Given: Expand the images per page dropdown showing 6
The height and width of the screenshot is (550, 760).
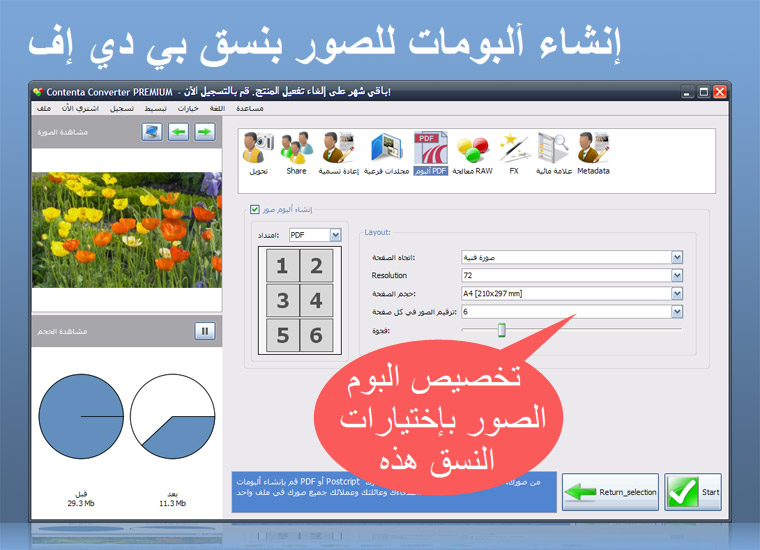Looking at the screenshot, I should tap(677, 312).
